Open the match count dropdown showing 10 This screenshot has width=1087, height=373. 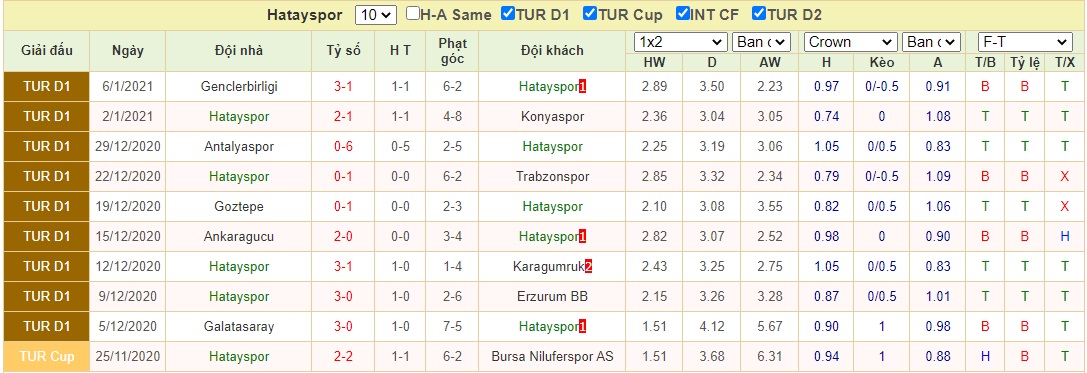376,15
